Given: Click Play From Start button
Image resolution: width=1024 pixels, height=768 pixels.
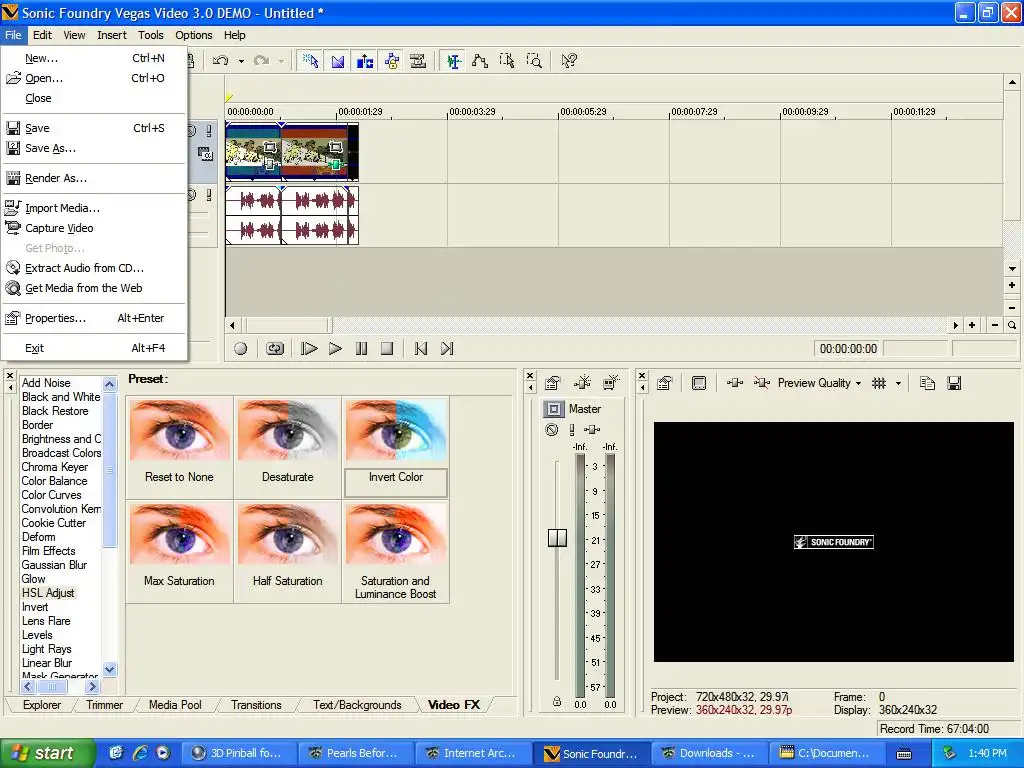Looking at the screenshot, I should coord(309,349).
